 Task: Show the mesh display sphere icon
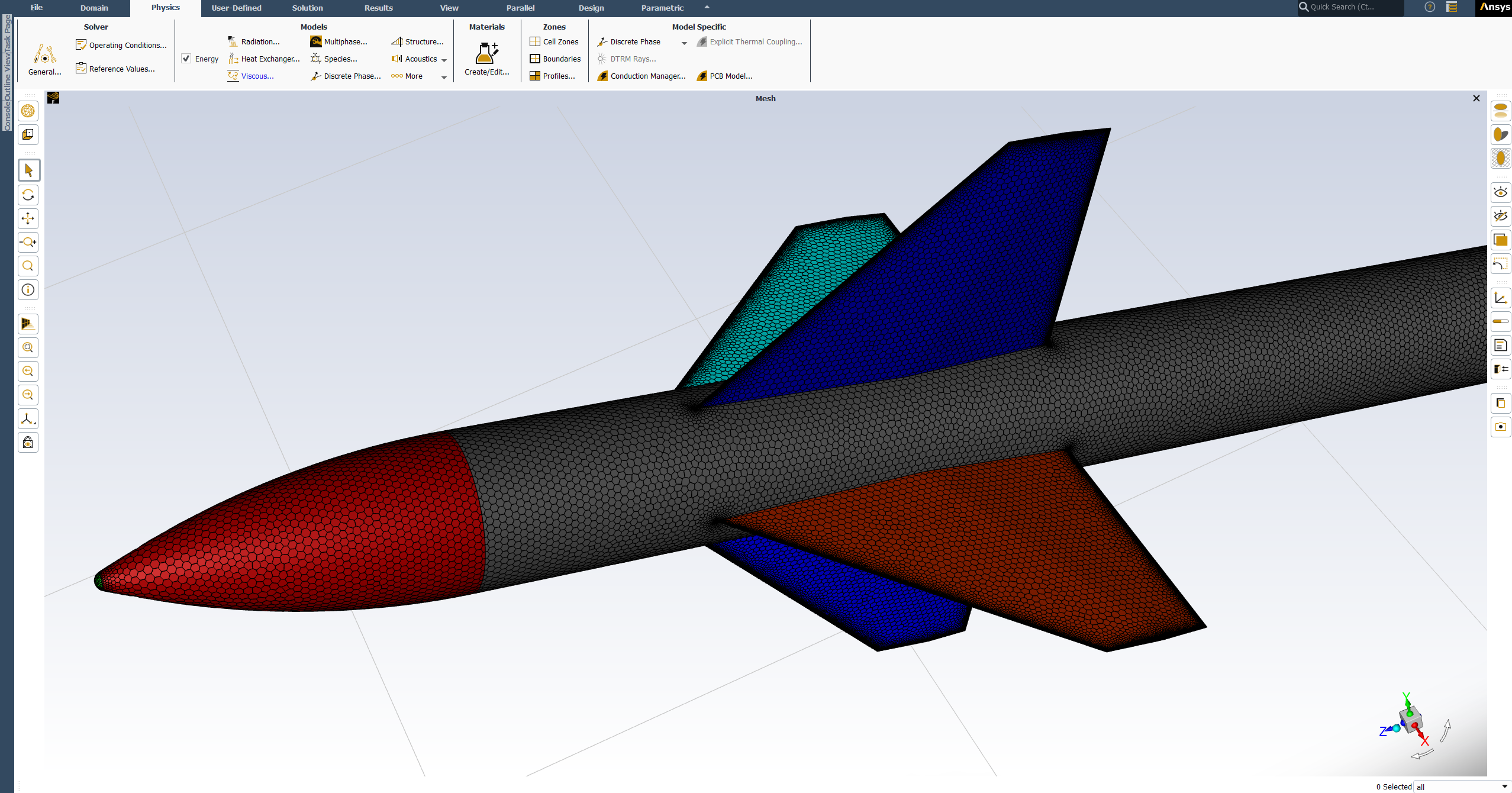tap(28, 111)
